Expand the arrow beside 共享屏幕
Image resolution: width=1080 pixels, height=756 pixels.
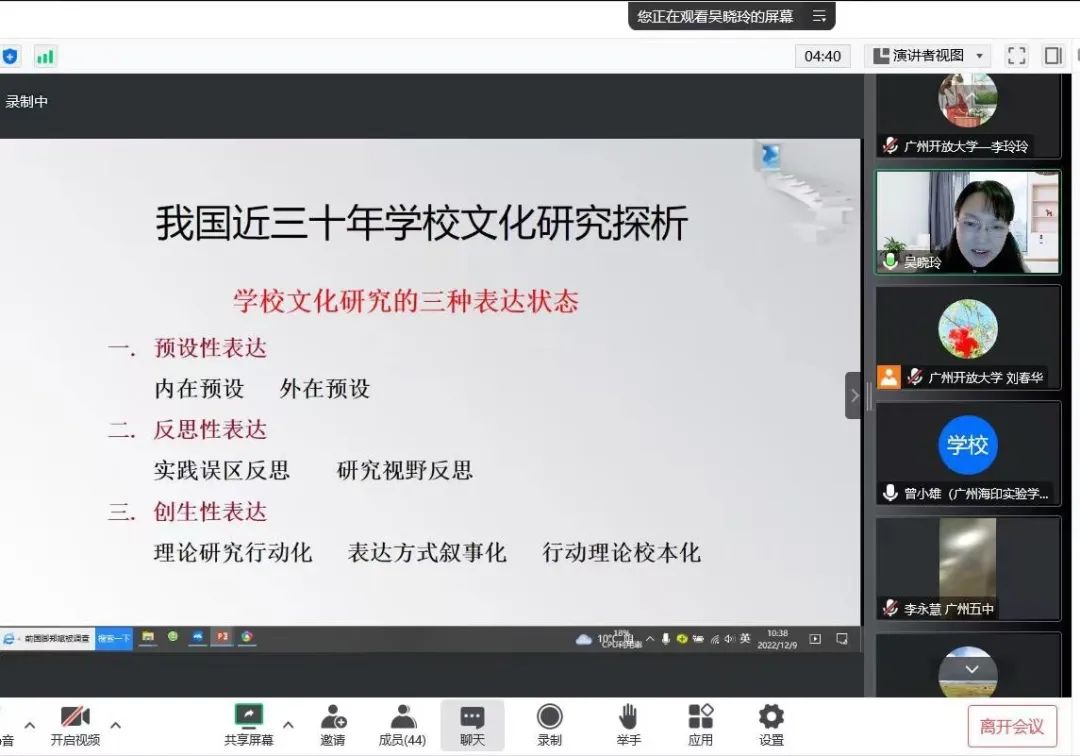[289, 725]
